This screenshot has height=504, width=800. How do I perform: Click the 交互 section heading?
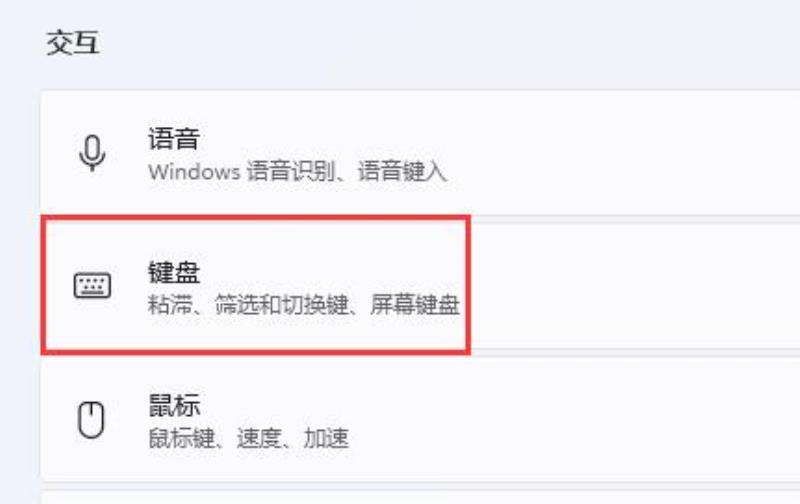tap(72, 42)
